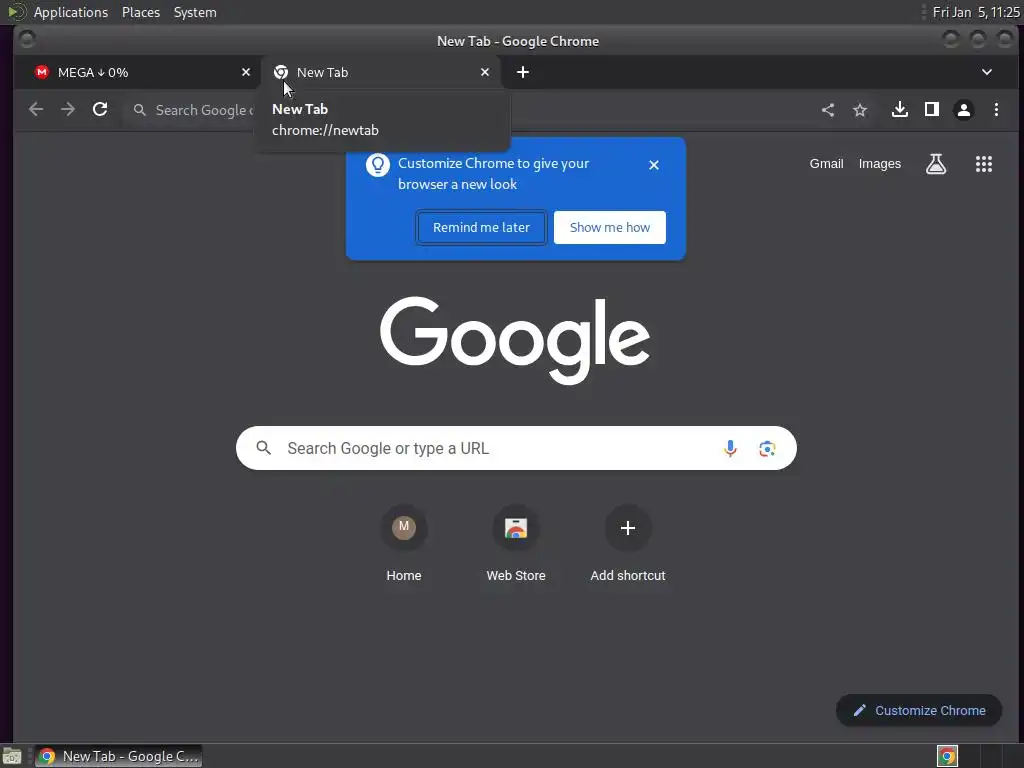The width and height of the screenshot is (1024, 768).
Task: Toggle the side panel icon
Action: [x=932, y=110]
